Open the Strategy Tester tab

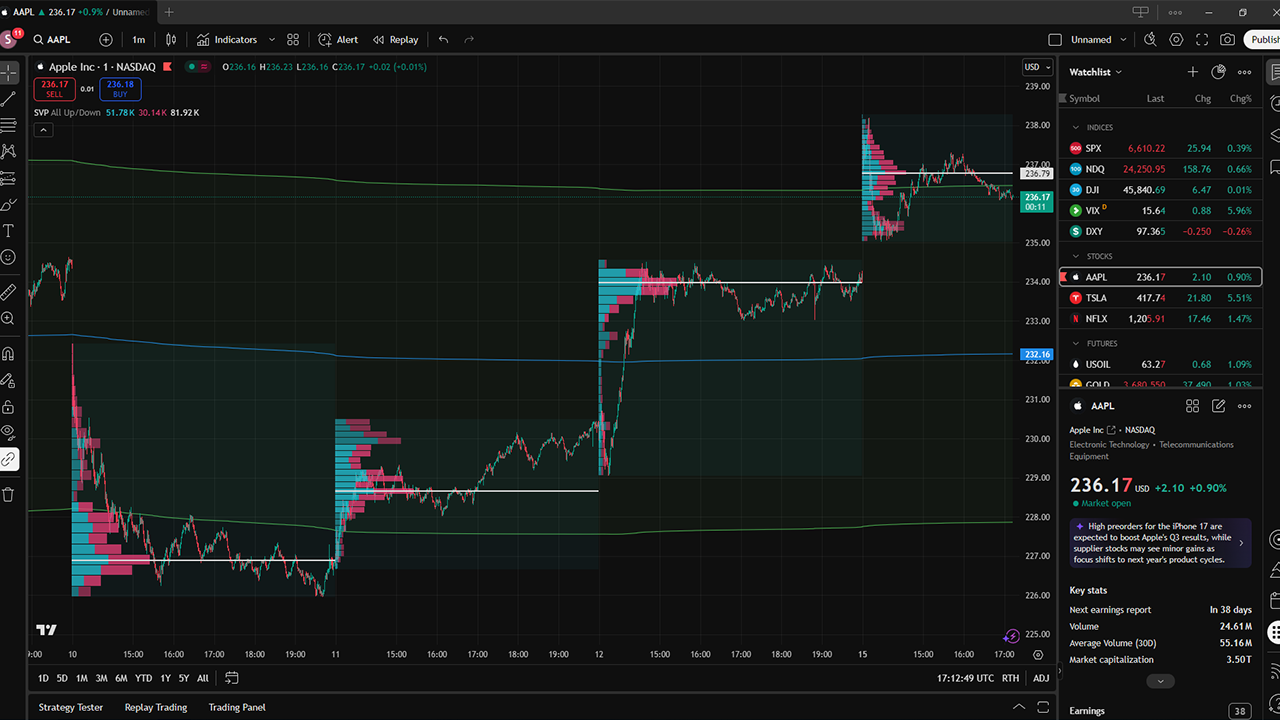coord(71,707)
